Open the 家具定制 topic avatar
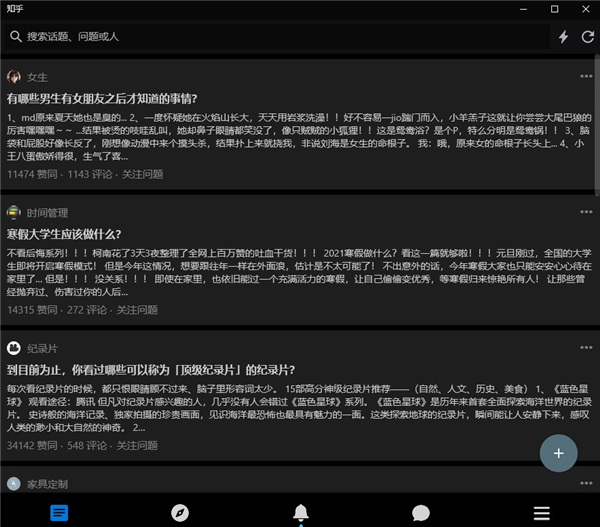The width and height of the screenshot is (600, 527). click(14, 484)
